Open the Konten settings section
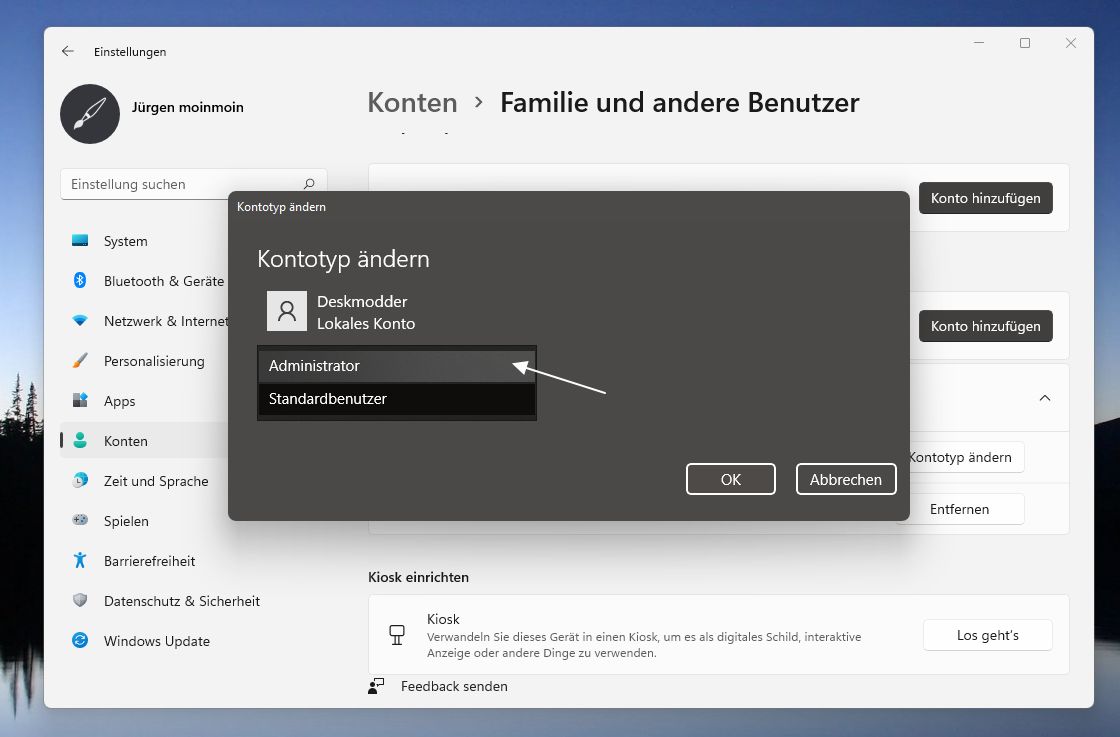This screenshot has height=737, width=1120. pyautogui.click(x=126, y=441)
